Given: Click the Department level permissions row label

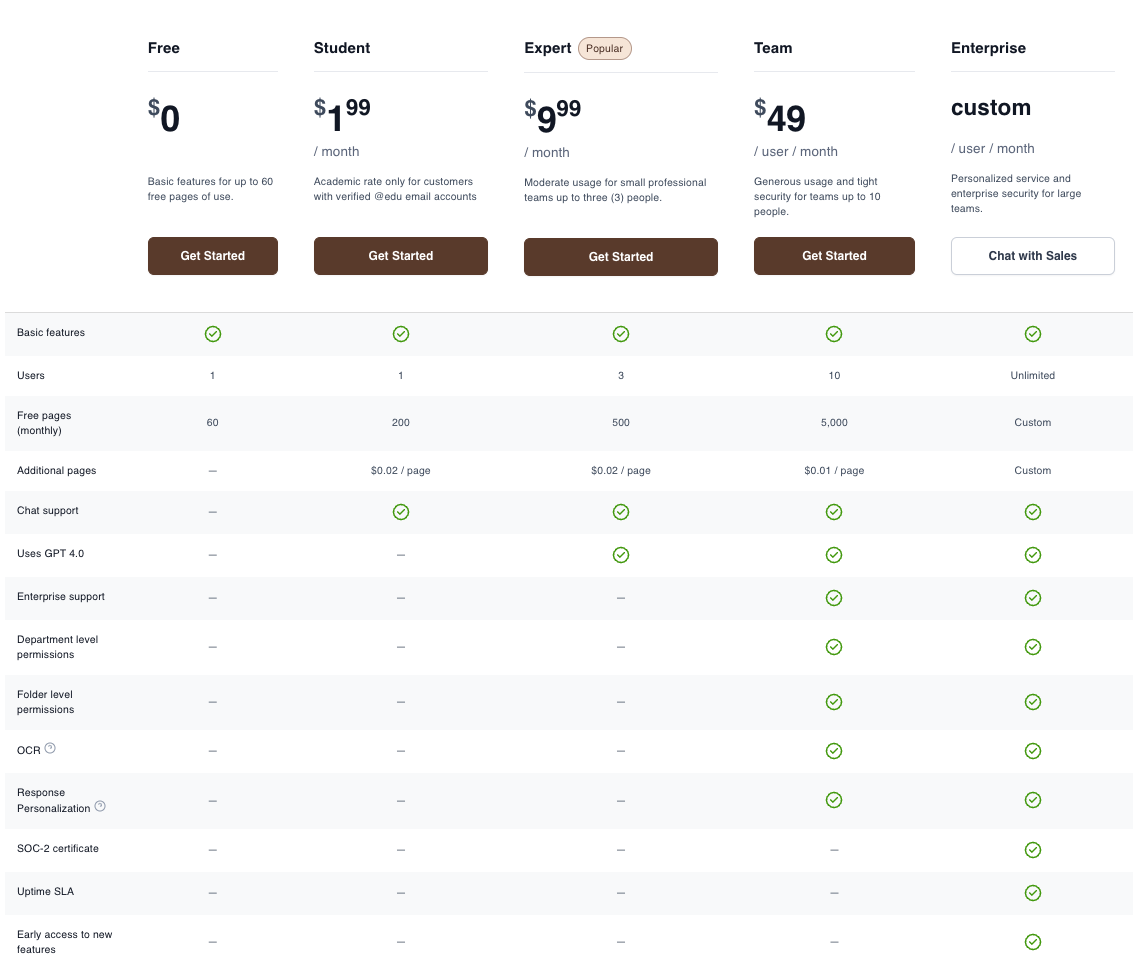Looking at the screenshot, I should (x=57, y=647).
